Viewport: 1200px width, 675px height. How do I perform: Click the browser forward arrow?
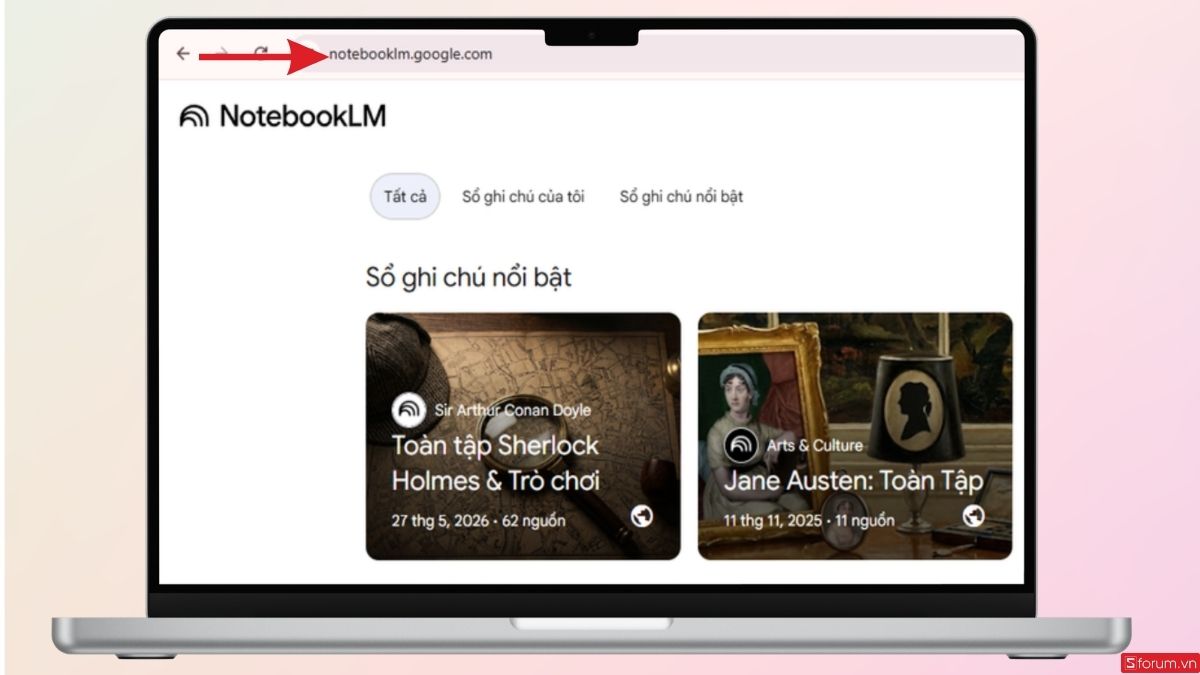tap(222, 54)
